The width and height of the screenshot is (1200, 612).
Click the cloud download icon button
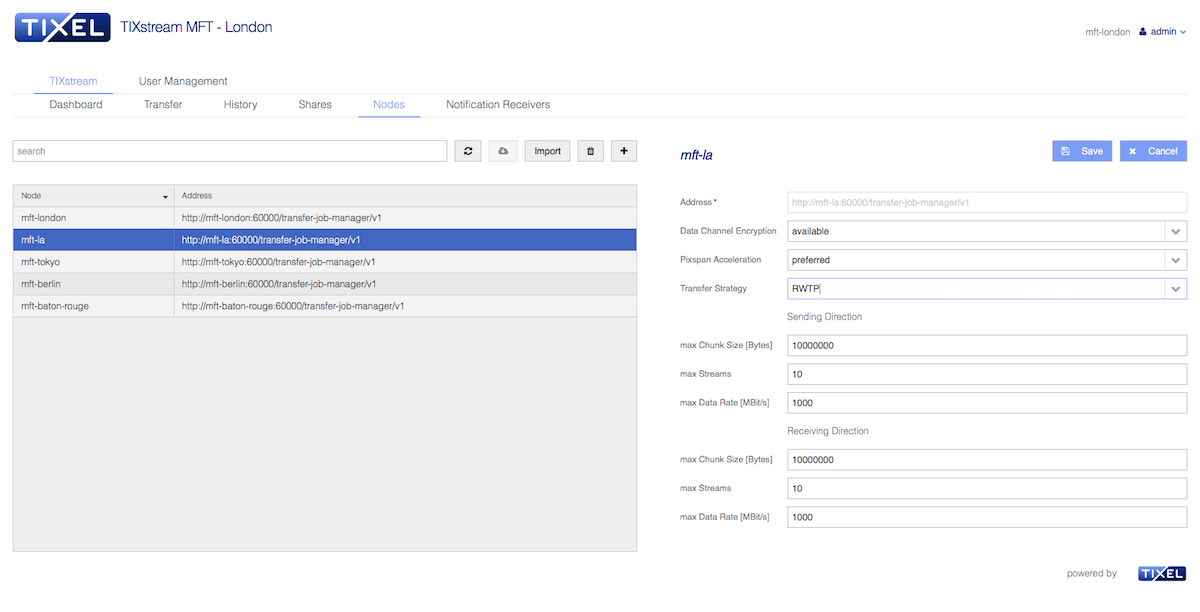point(503,151)
